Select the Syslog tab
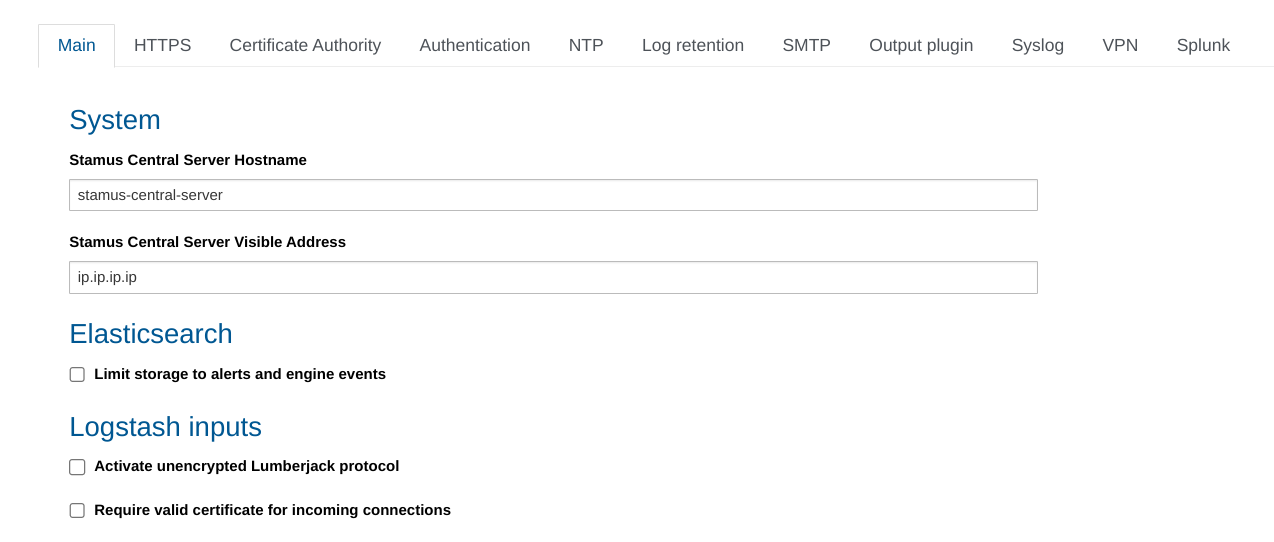This screenshot has width=1274, height=542. tap(1038, 45)
